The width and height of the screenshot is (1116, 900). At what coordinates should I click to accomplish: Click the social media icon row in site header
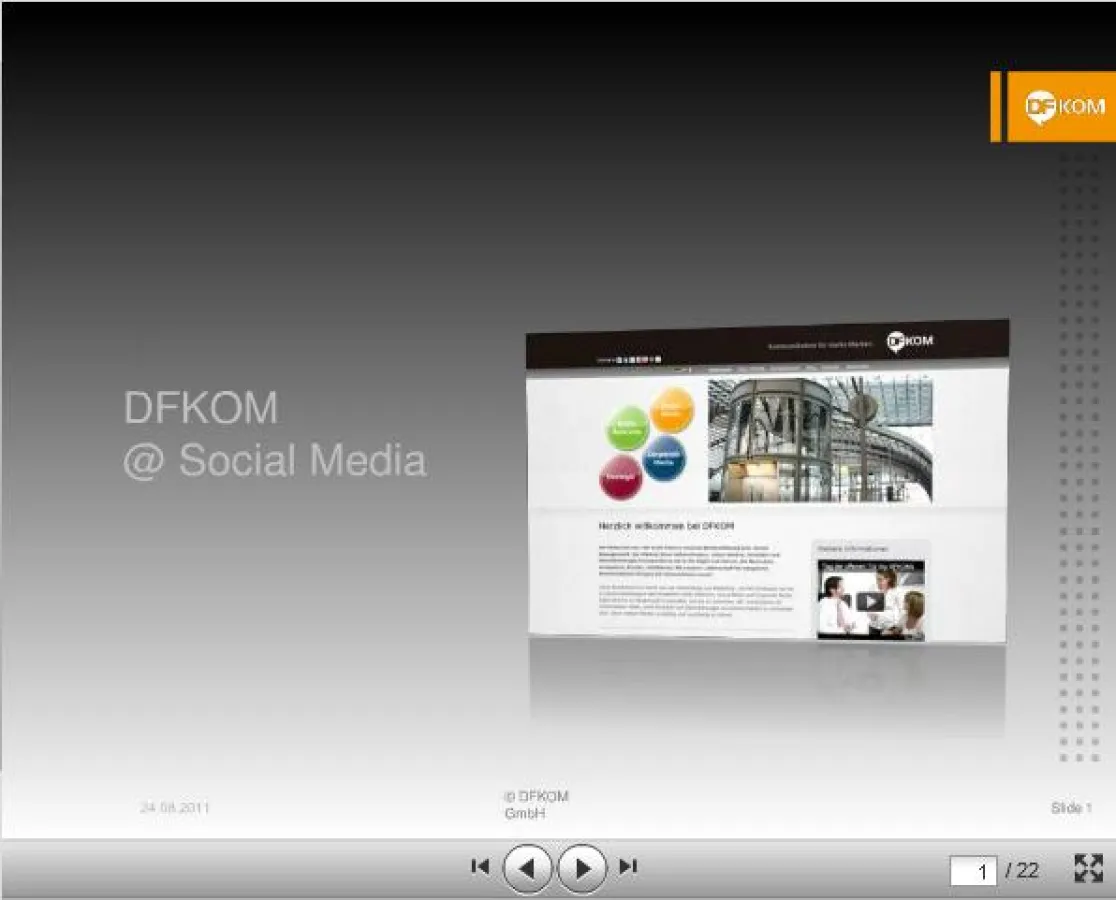click(637, 358)
